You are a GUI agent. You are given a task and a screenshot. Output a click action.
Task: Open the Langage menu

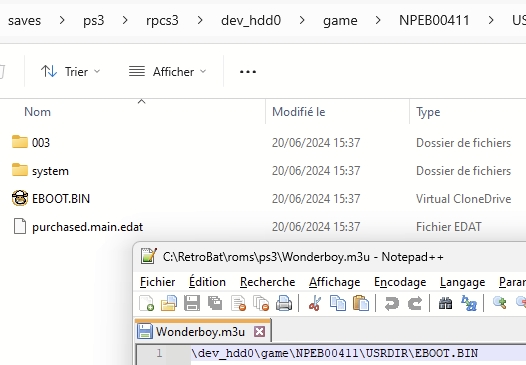462,282
